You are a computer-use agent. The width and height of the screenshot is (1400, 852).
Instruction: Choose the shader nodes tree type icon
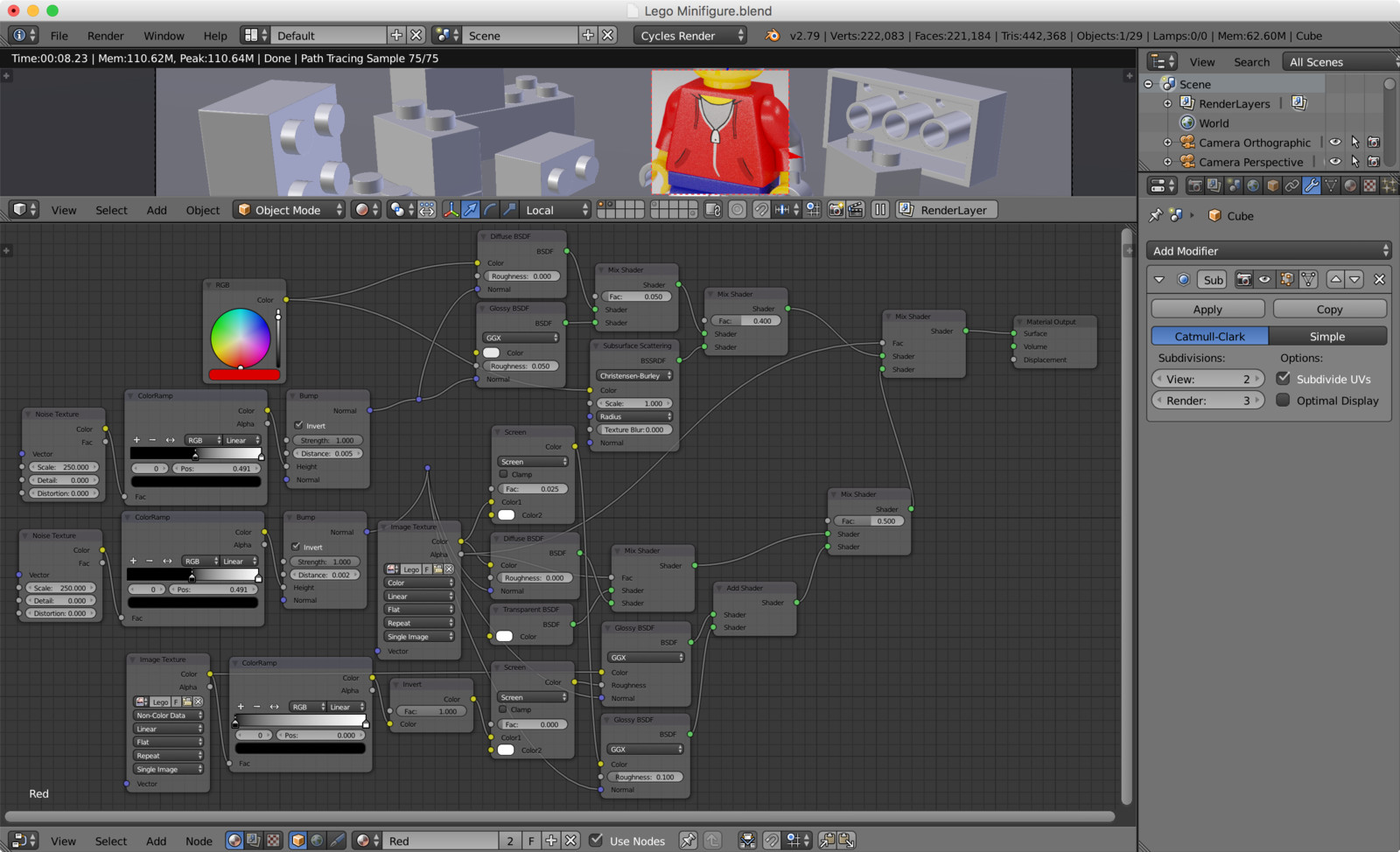coord(234,841)
